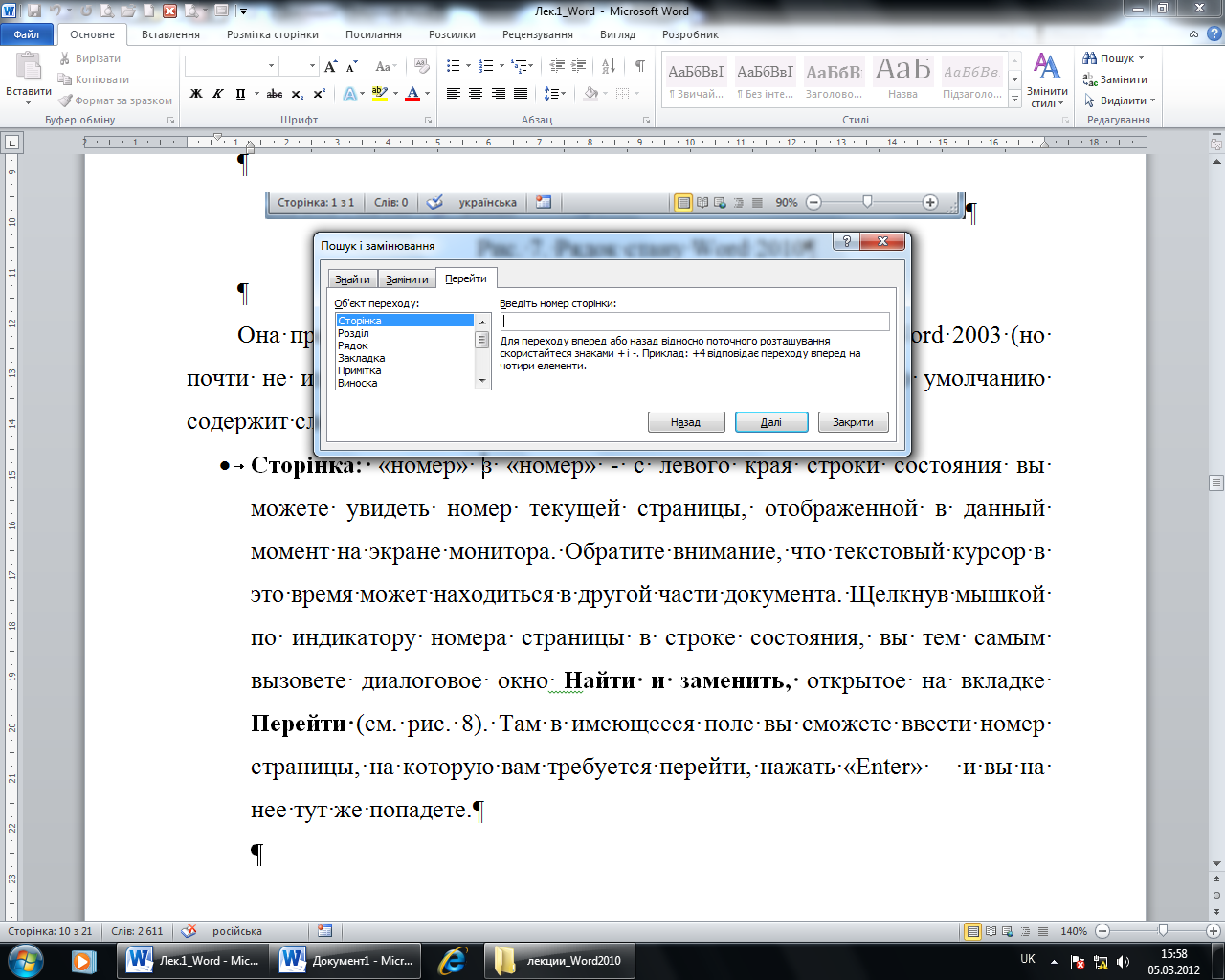1225x980 pixels.
Task: Switch to the Рецензування tab
Action: tap(538, 33)
